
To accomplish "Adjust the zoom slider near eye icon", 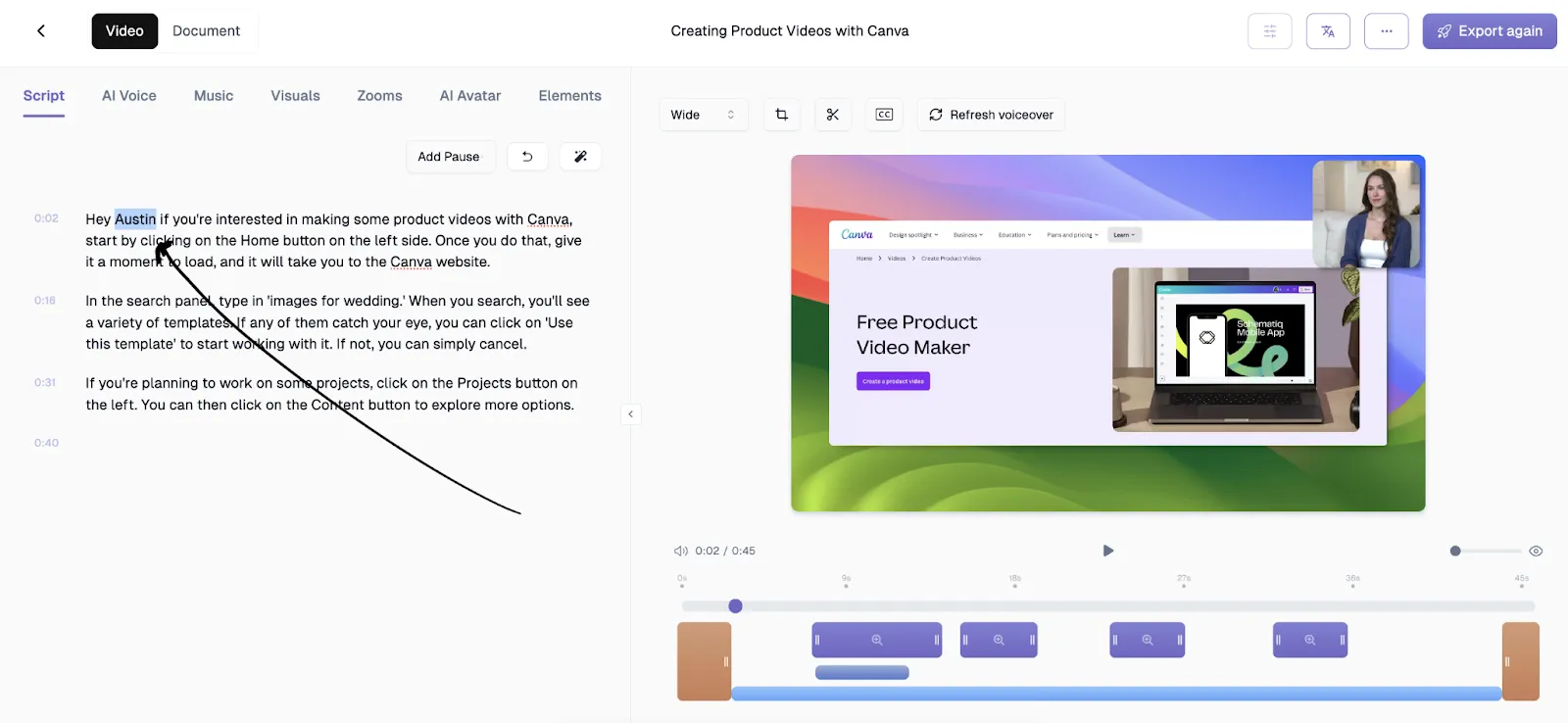I will (1485, 551).
